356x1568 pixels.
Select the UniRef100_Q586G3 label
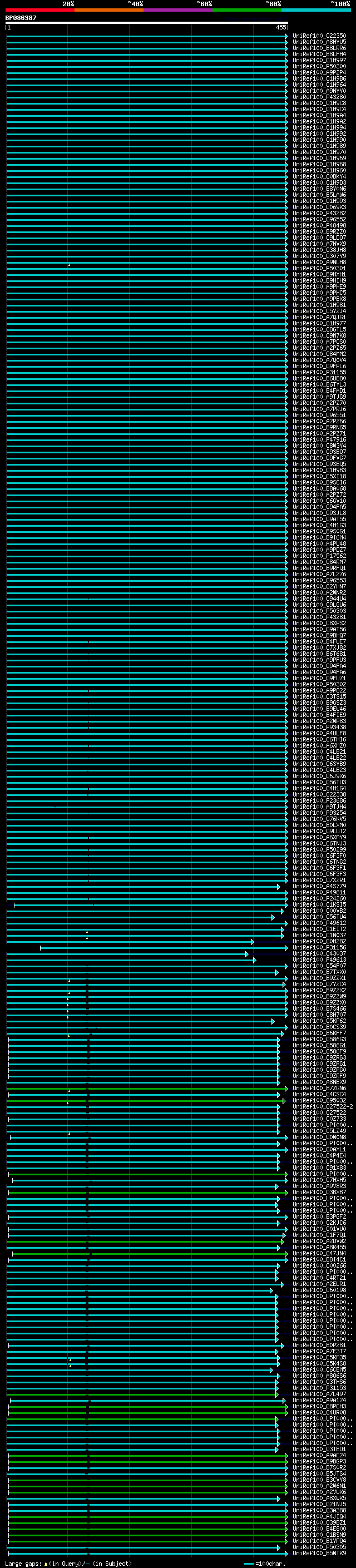click(319, 1039)
